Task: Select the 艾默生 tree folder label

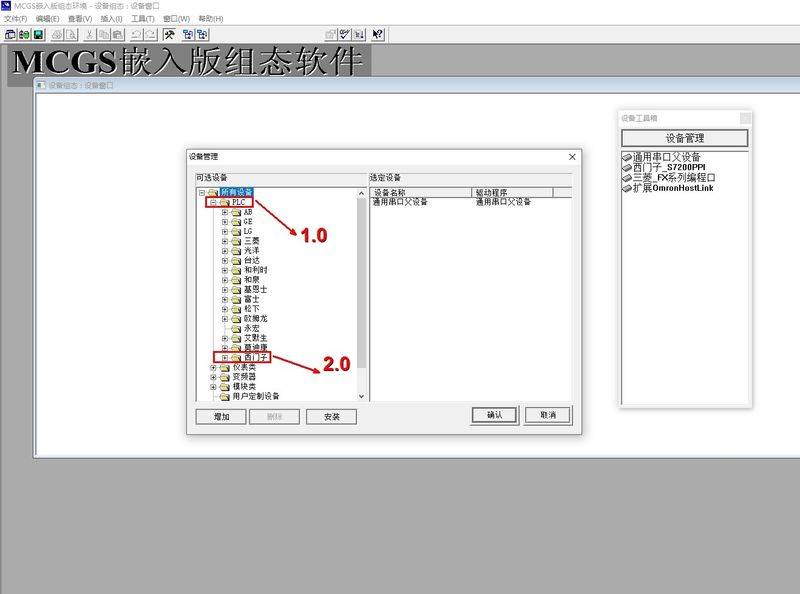Action: [x=256, y=338]
